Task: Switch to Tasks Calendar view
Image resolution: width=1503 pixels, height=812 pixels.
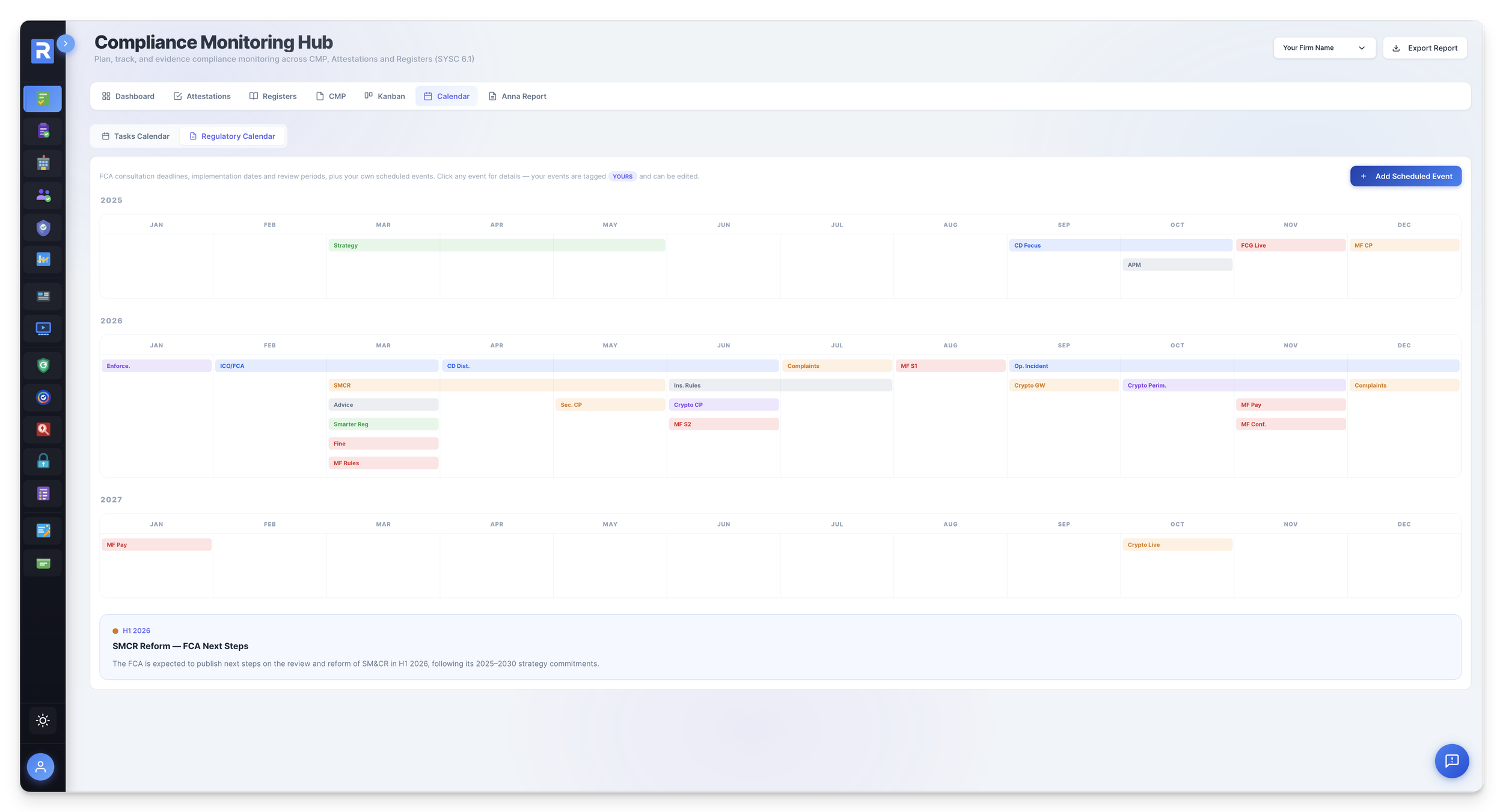Action: point(136,136)
